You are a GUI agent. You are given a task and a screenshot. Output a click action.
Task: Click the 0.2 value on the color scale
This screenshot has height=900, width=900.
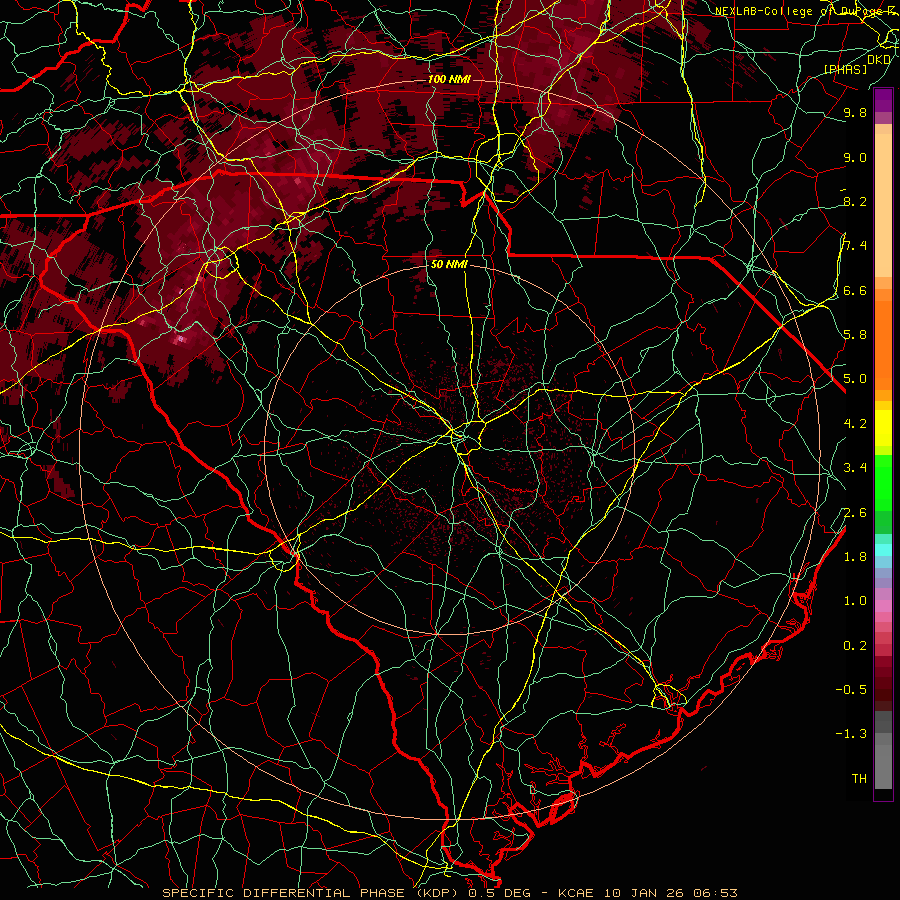855,646
